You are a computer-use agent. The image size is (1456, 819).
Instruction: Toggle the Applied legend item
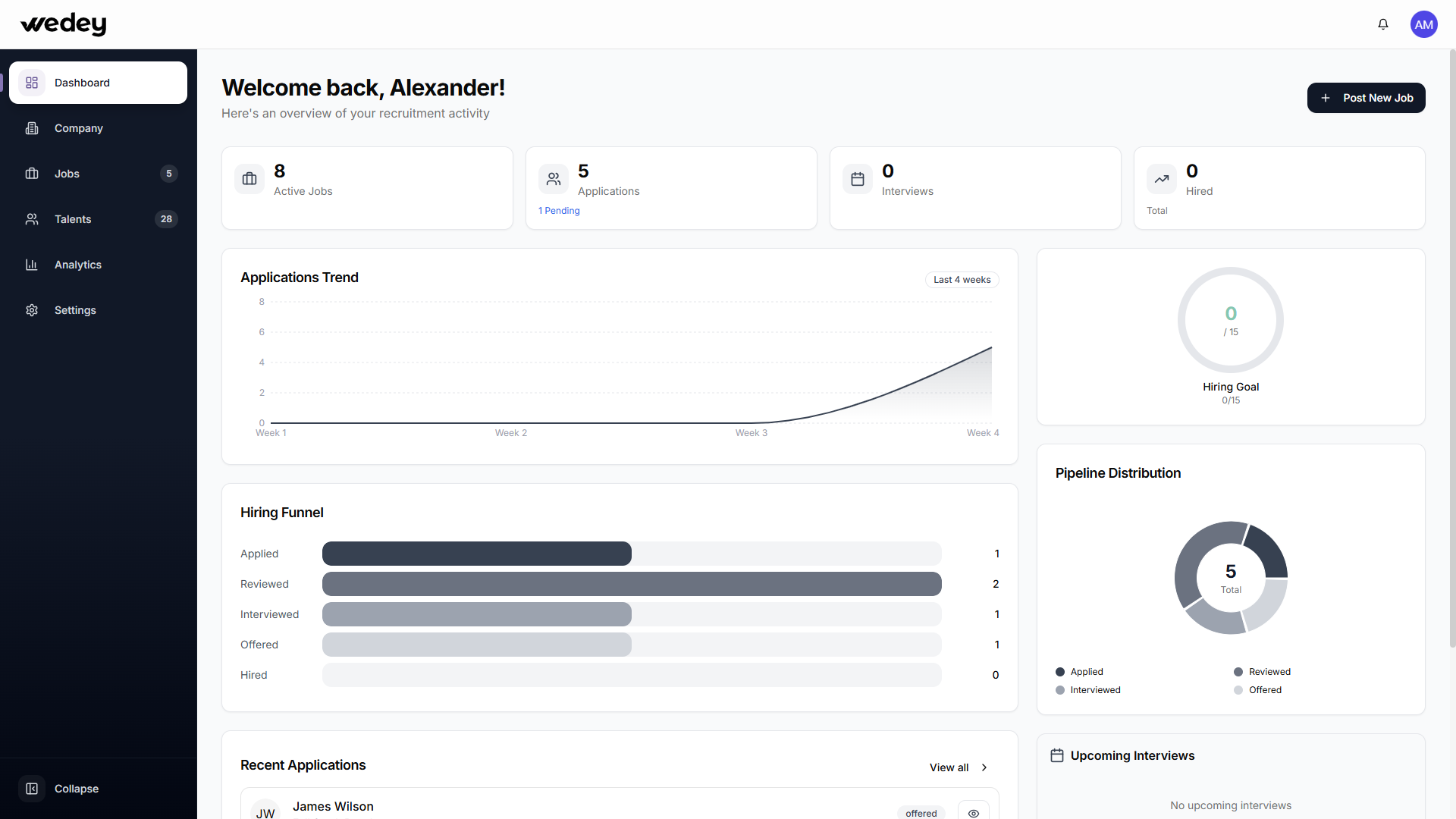point(1079,672)
